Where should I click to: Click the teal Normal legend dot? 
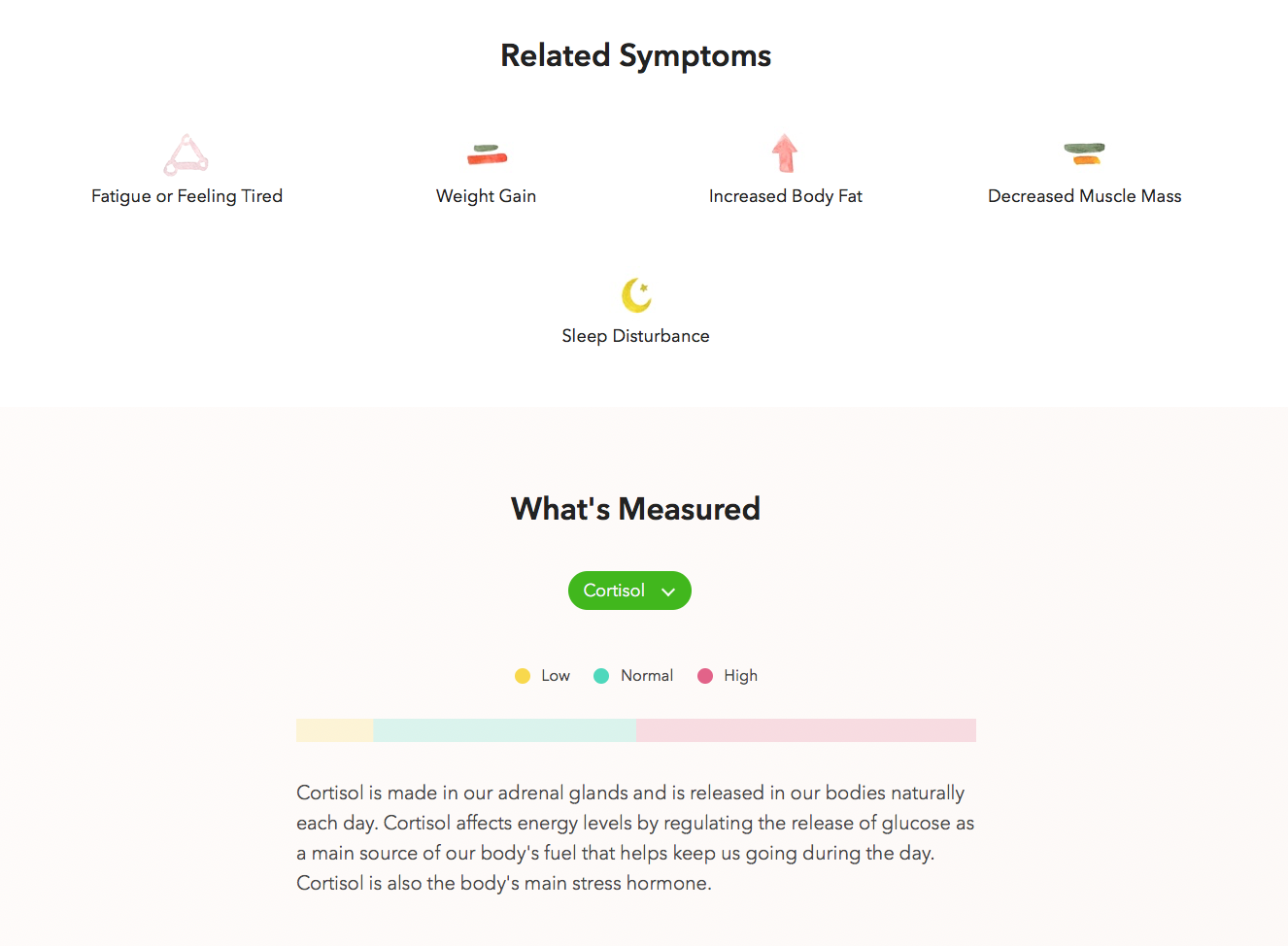601,676
